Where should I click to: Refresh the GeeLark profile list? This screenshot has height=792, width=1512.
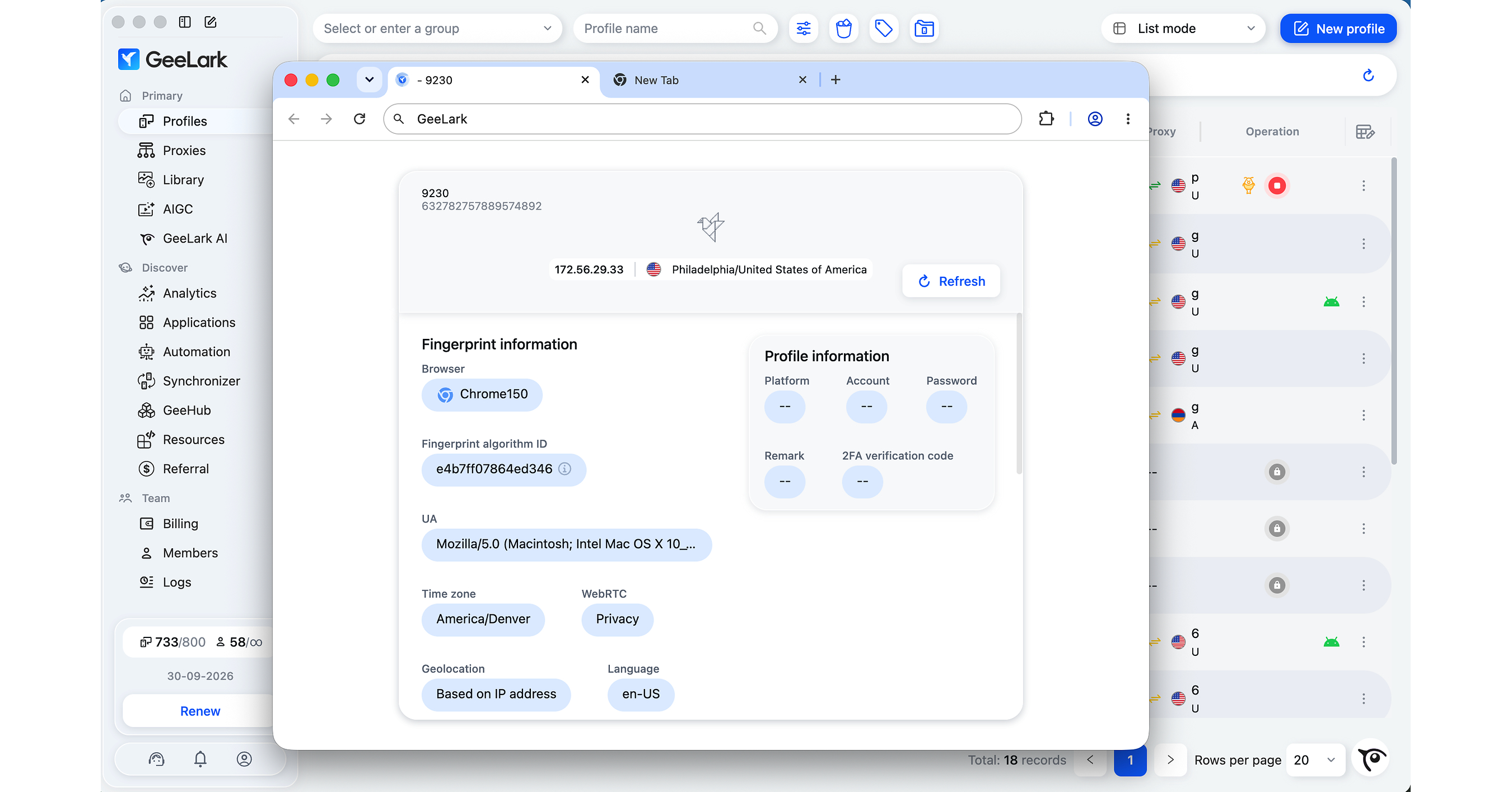(1368, 75)
